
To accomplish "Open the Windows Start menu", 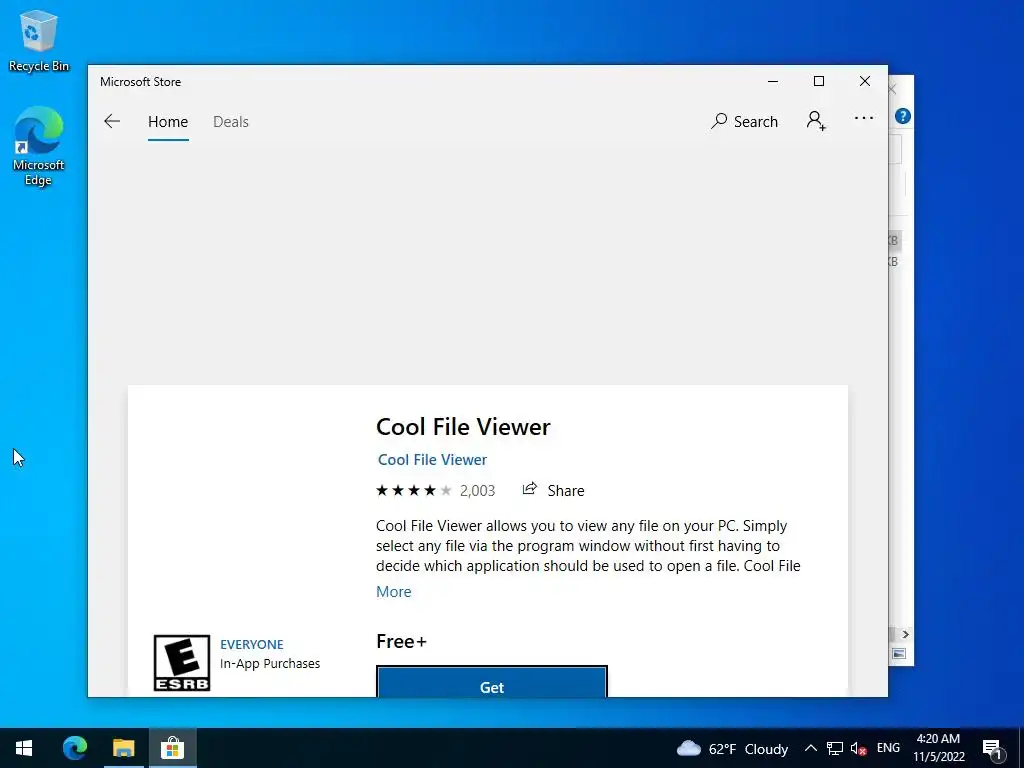I will 24,748.
